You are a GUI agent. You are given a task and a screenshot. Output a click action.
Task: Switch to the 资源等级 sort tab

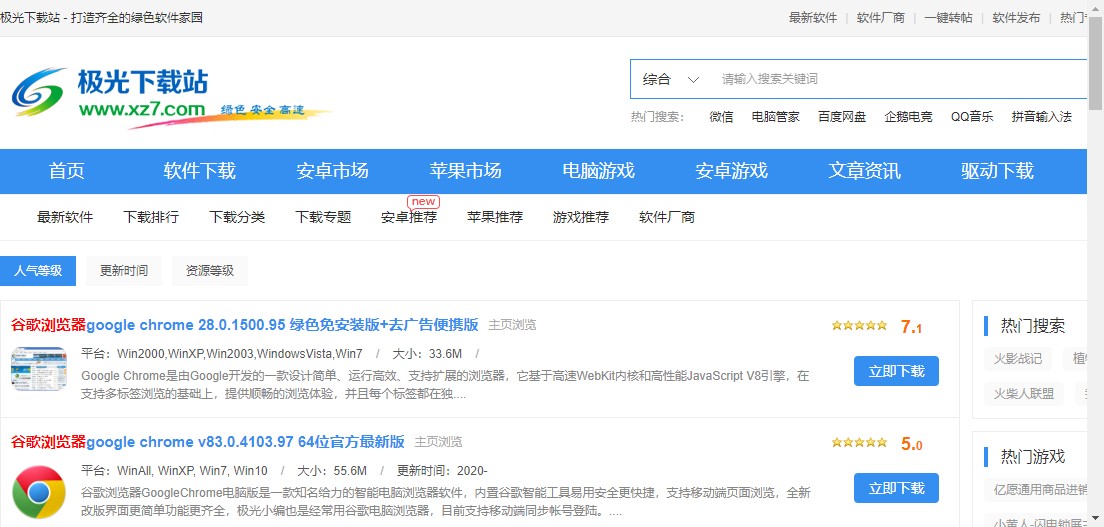point(210,271)
